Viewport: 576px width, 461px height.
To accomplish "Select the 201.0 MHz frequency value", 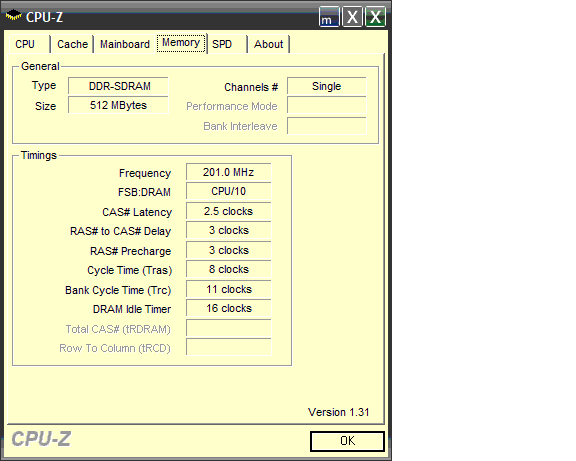I will (228, 172).
